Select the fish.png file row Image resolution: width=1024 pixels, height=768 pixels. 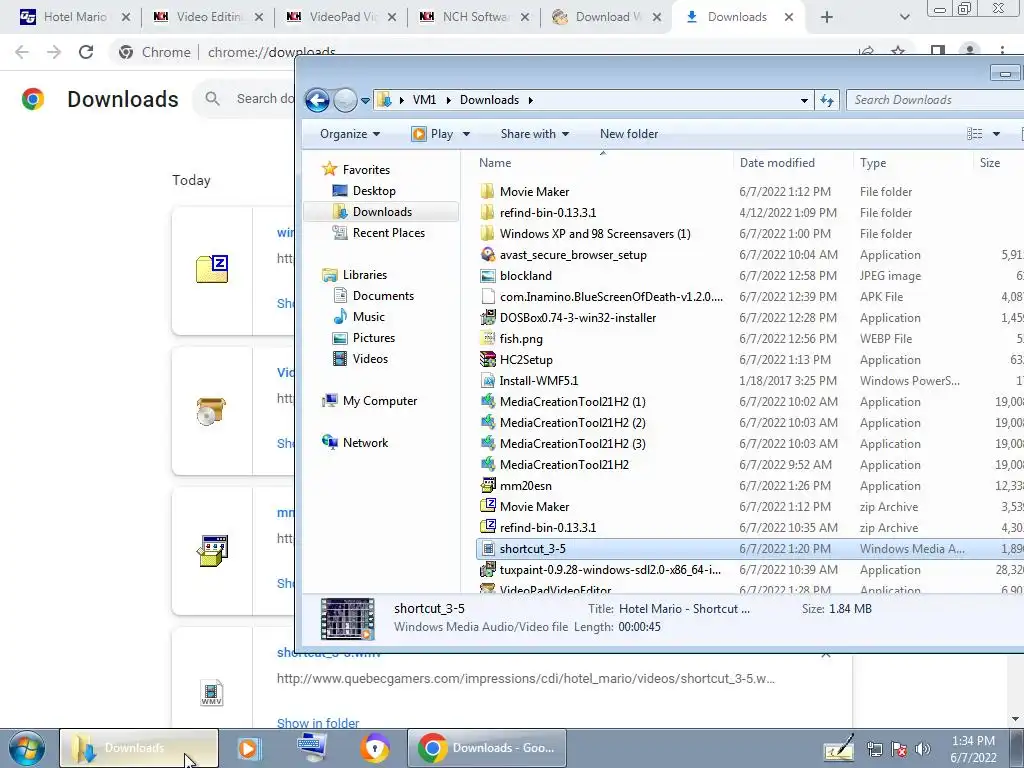750,338
